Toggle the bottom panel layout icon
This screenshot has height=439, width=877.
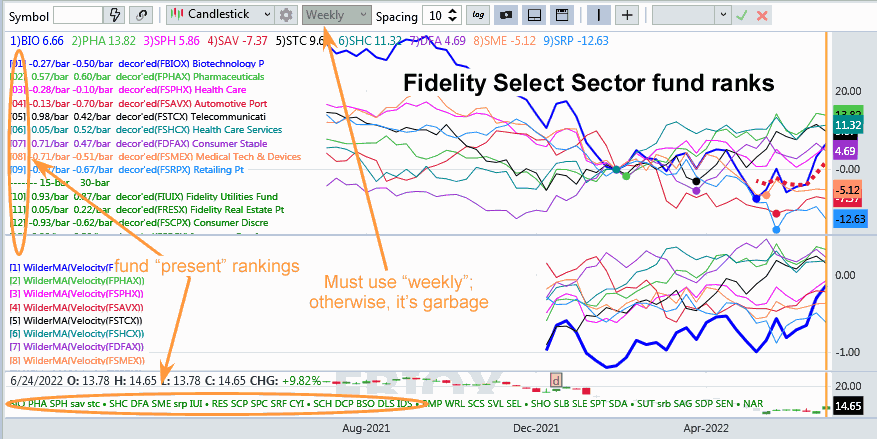tap(534, 15)
